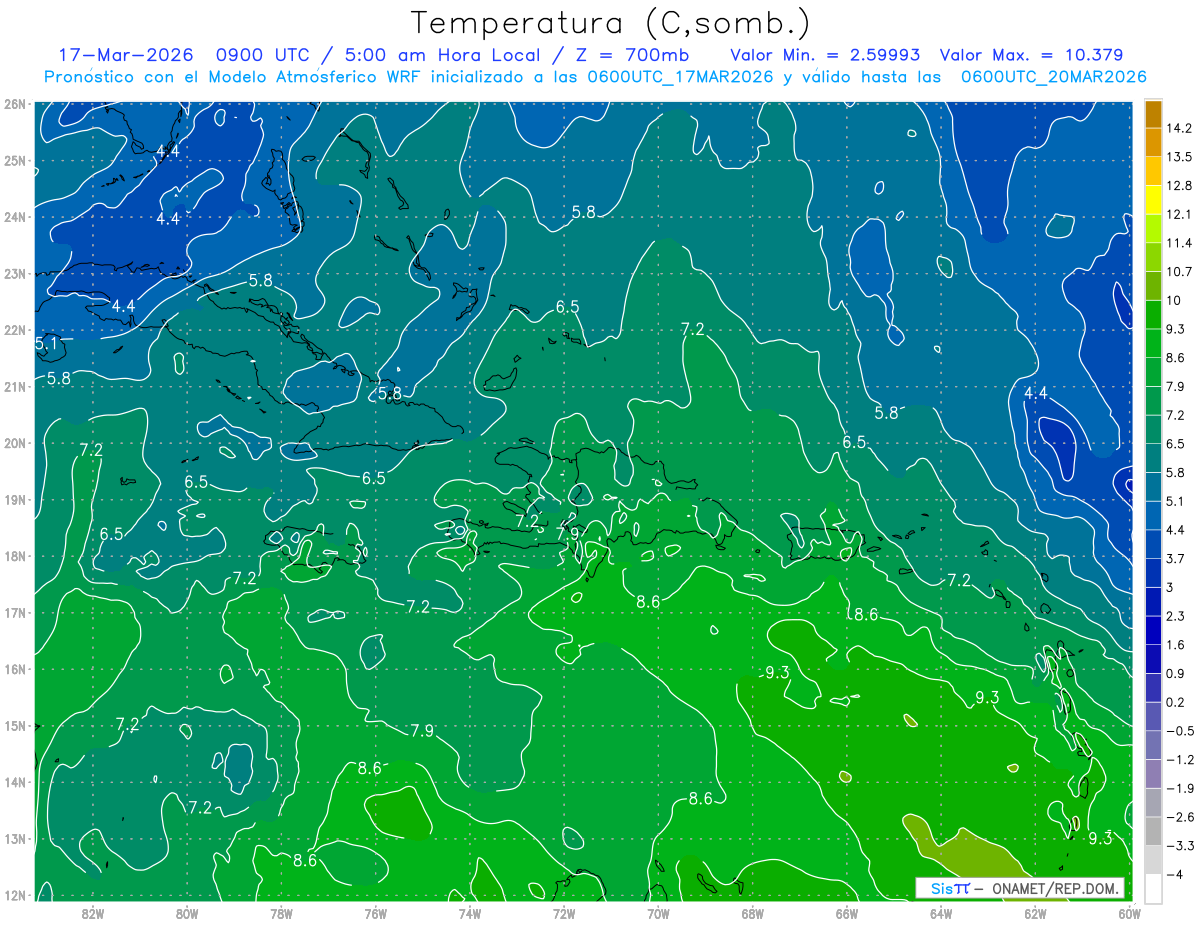
Task: Click the 72W longitude axis label
Action: [x=564, y=914]
